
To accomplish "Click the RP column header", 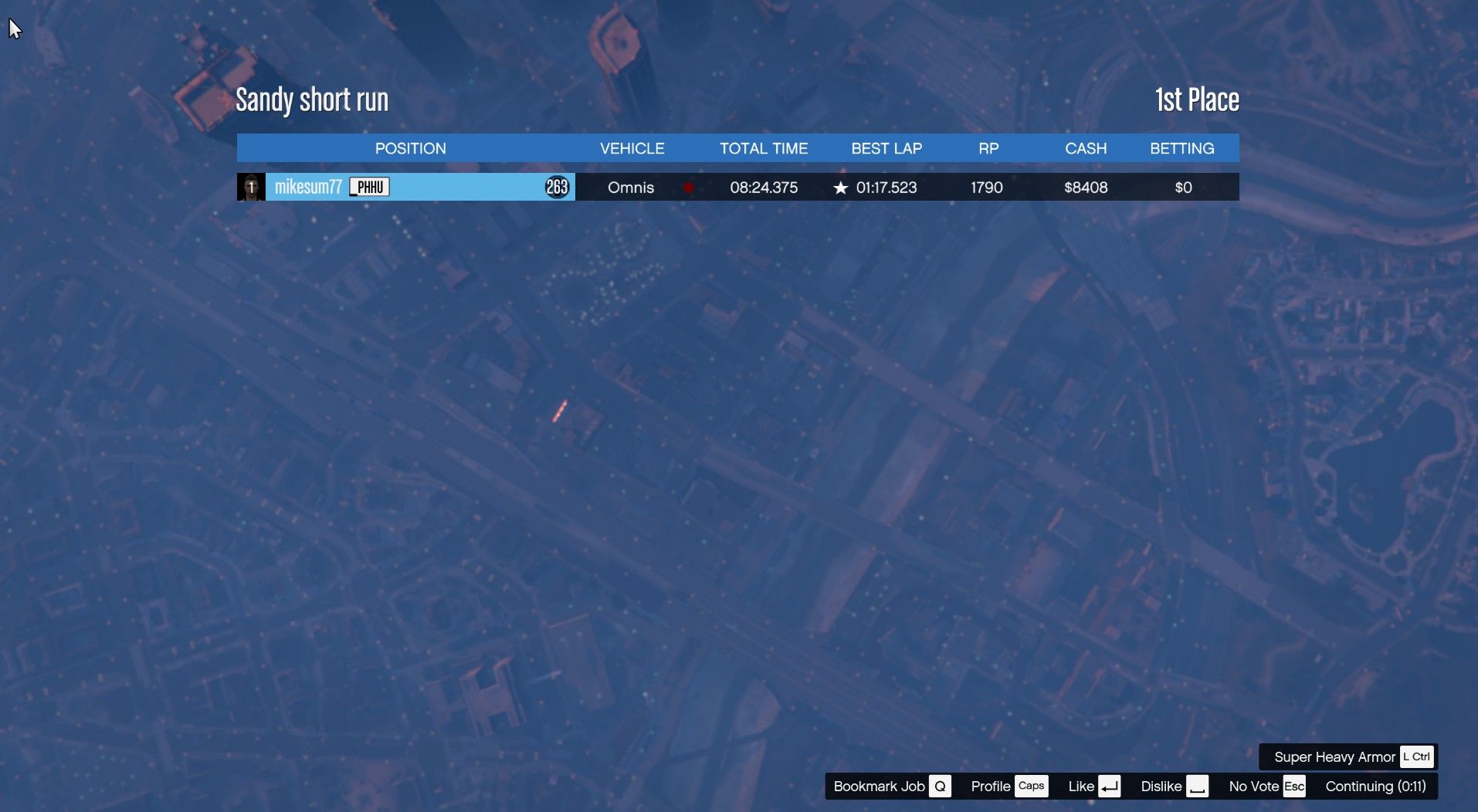I will tap(988, 148).
